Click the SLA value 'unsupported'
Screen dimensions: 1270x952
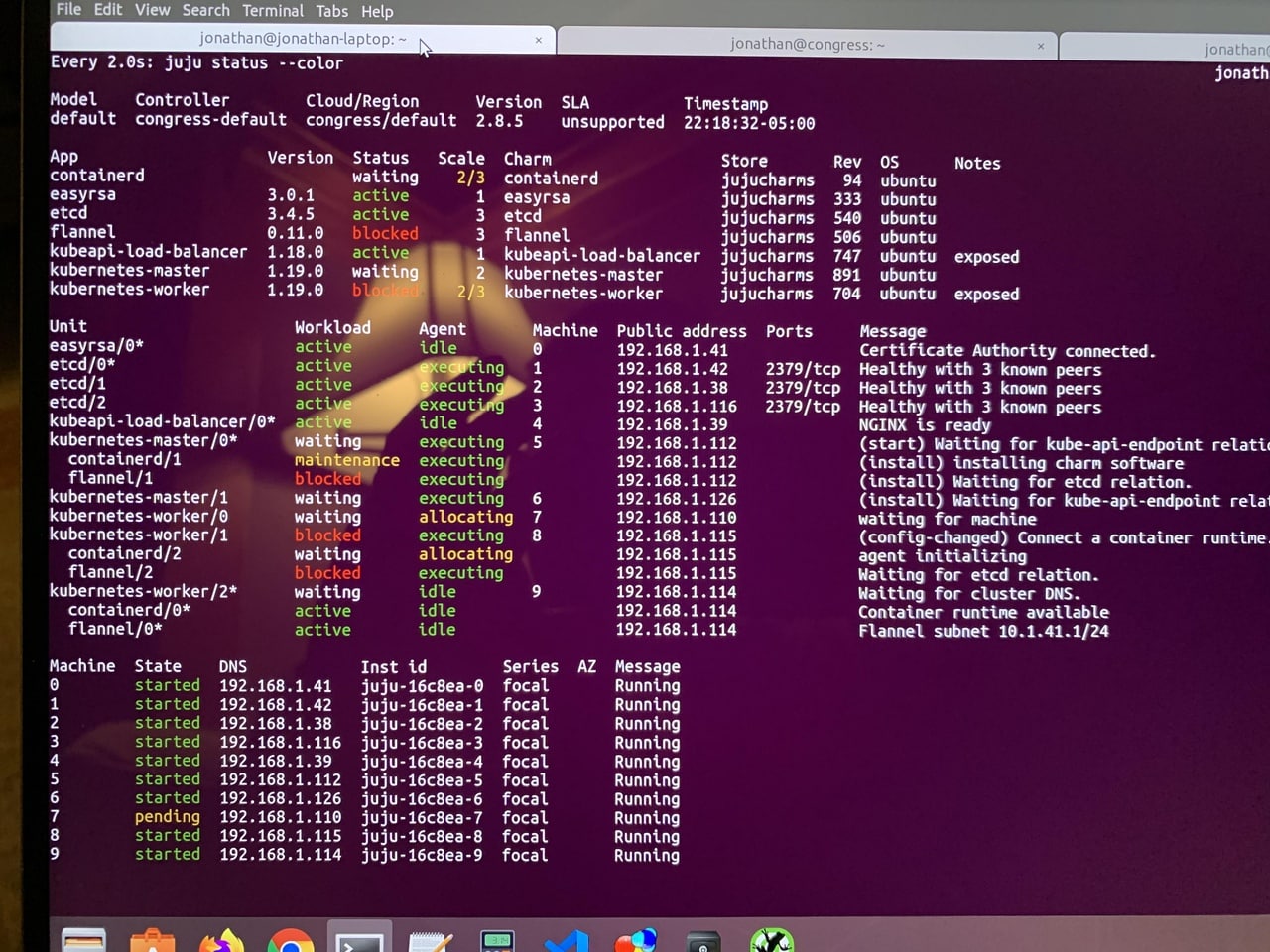point(612,122)
